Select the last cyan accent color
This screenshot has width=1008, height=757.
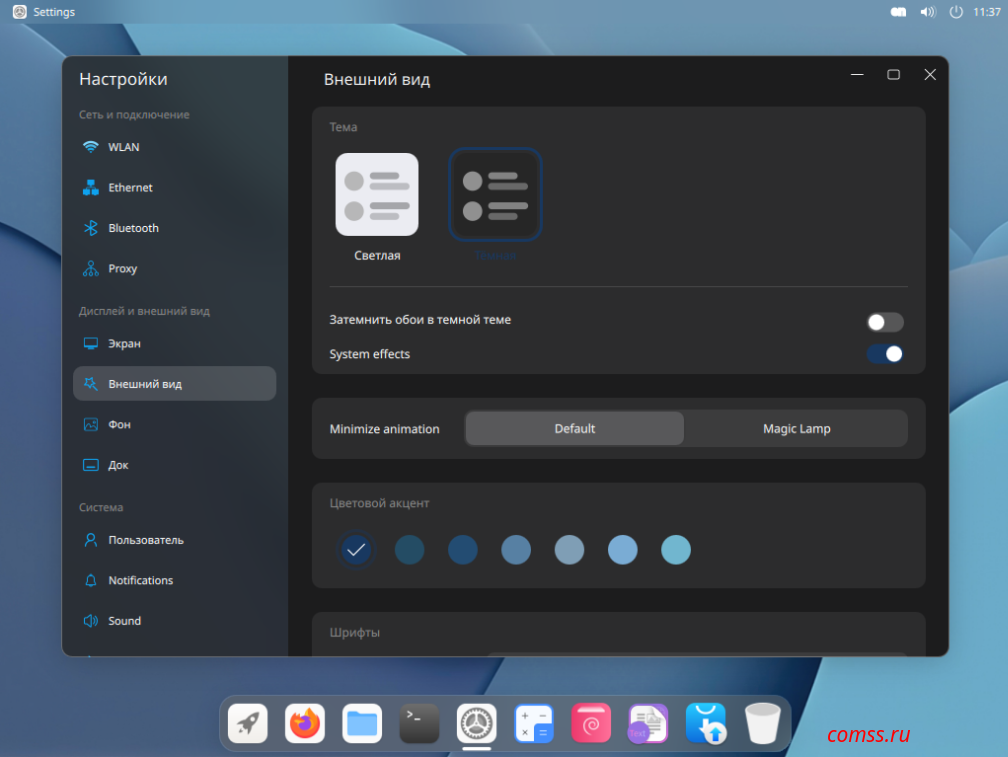[x=676, y=550]
